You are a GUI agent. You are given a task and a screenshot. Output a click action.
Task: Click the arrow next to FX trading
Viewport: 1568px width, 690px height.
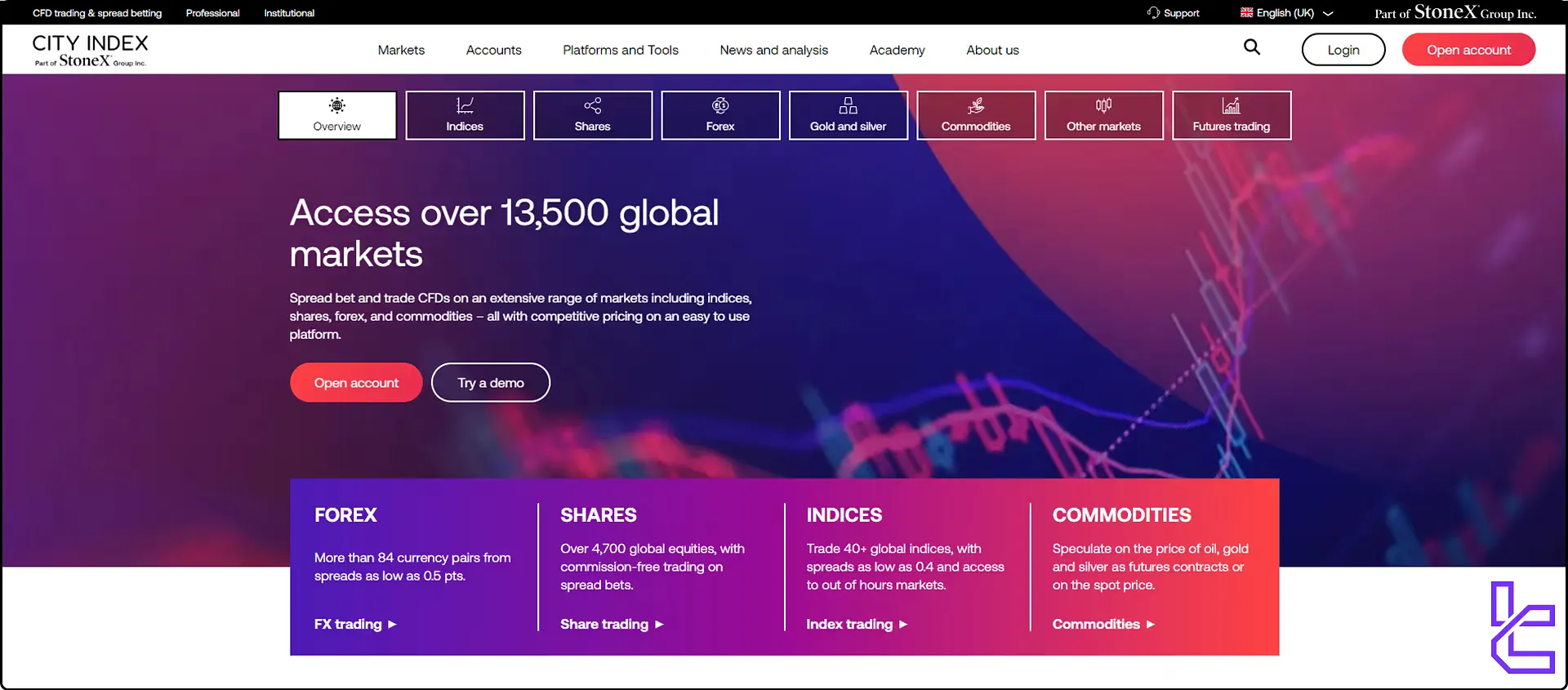[392, 624]
